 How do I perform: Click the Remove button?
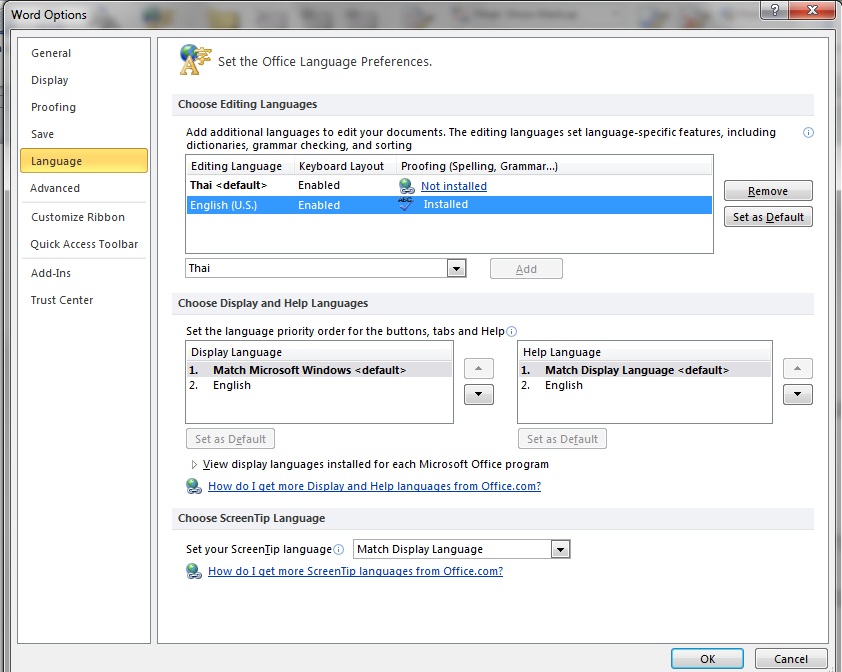tap(768, 191)
